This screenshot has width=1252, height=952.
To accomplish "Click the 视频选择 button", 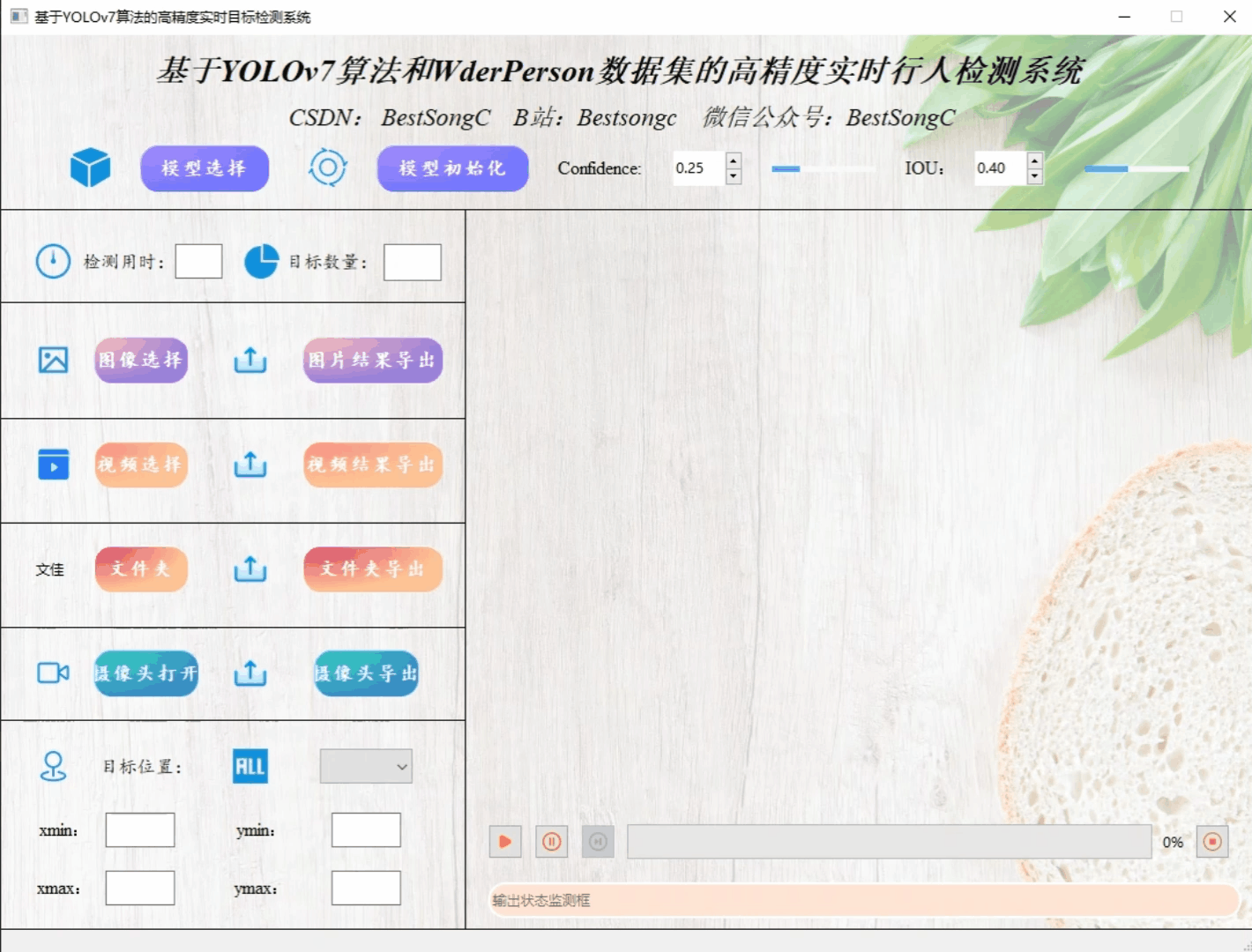I will pyautogui.click(x=141, y=465).
